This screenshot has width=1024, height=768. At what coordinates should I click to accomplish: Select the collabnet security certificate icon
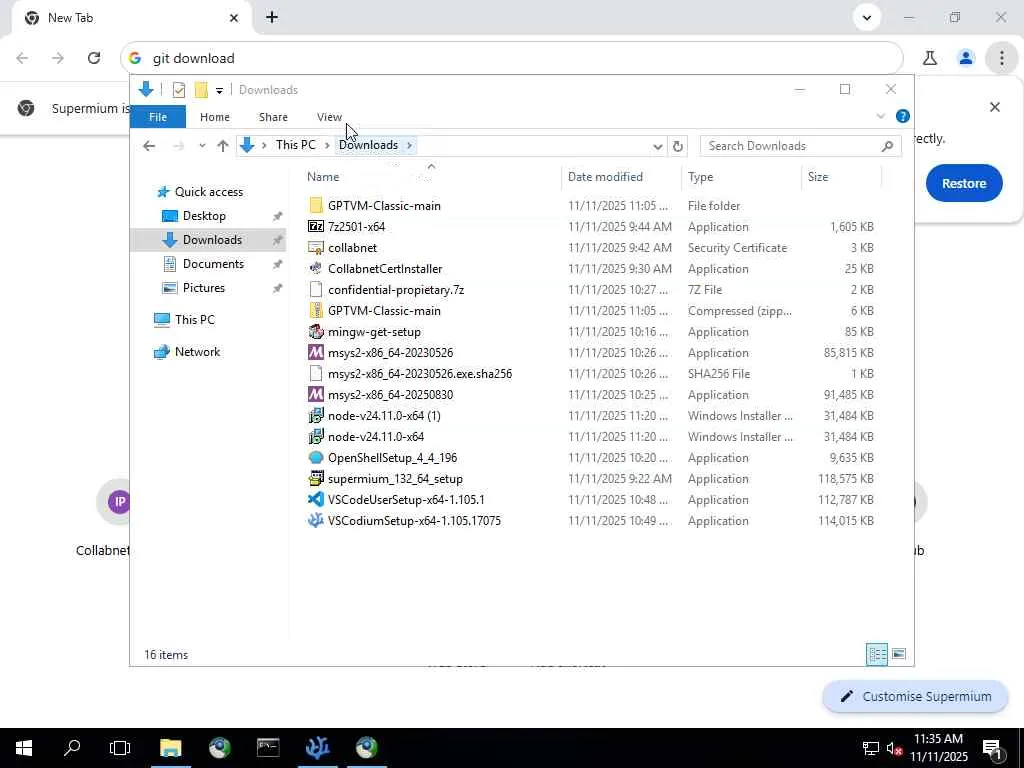[315, 248]
